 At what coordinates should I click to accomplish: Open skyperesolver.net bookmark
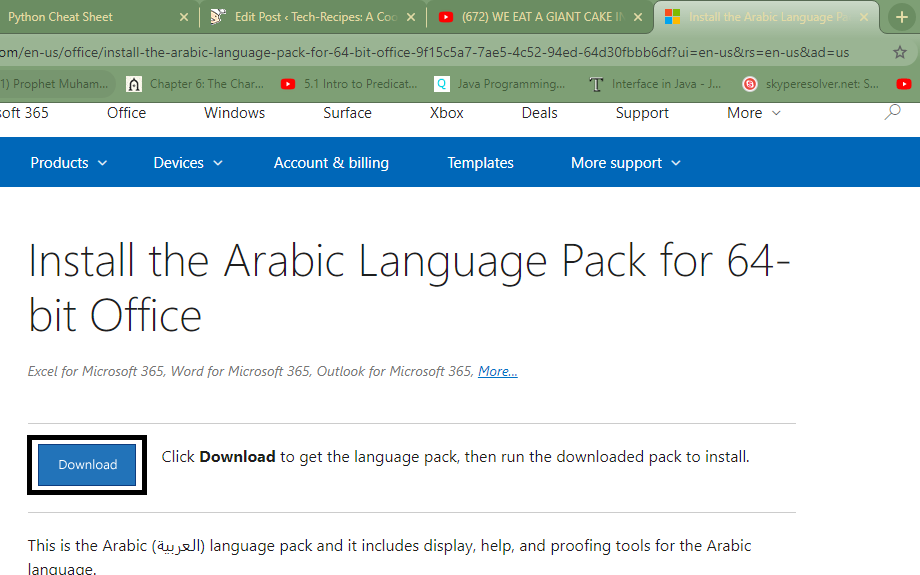tap(810, 84)
